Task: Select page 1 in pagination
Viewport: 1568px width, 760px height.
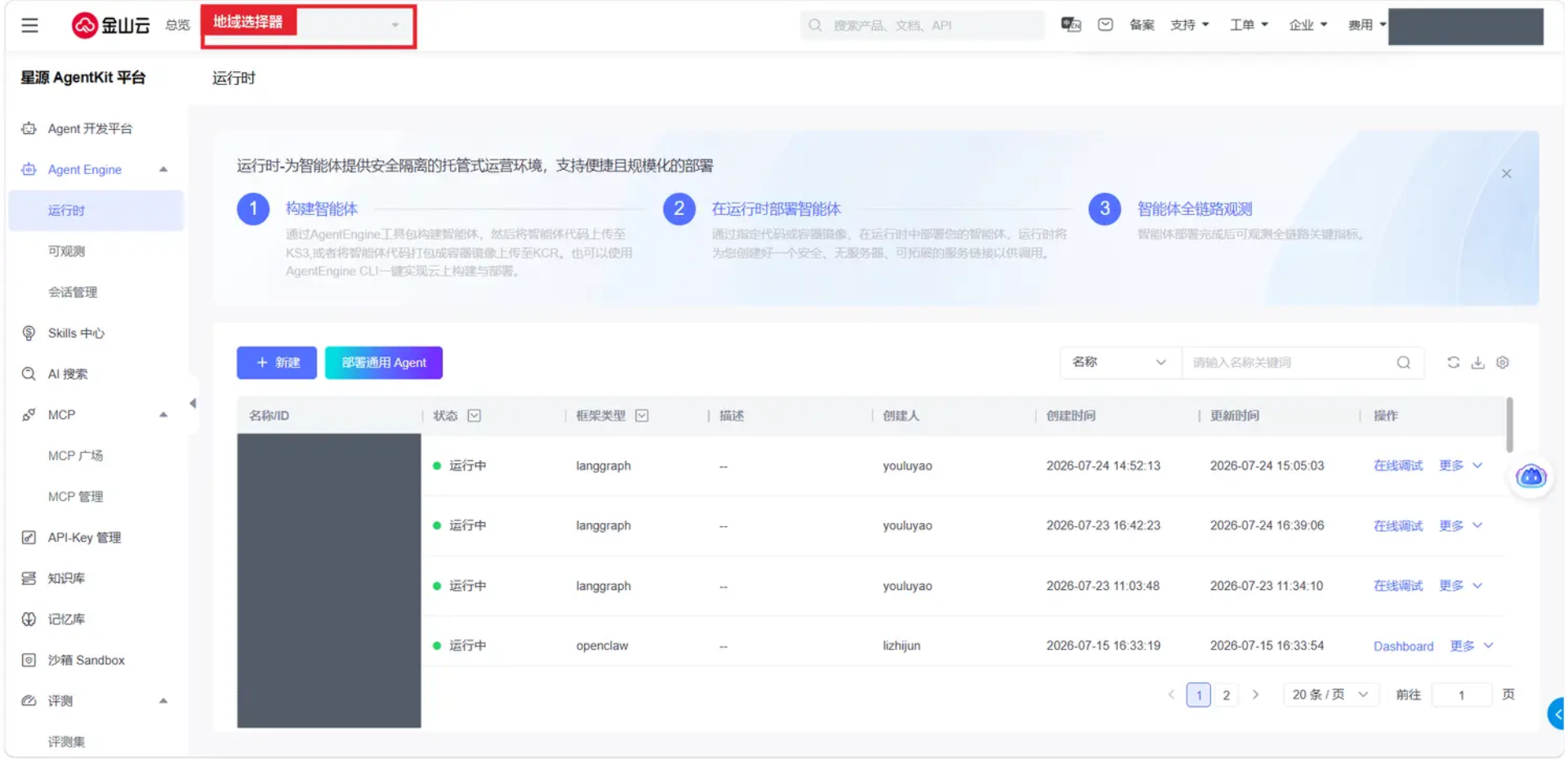Action: click(1198, 695)
